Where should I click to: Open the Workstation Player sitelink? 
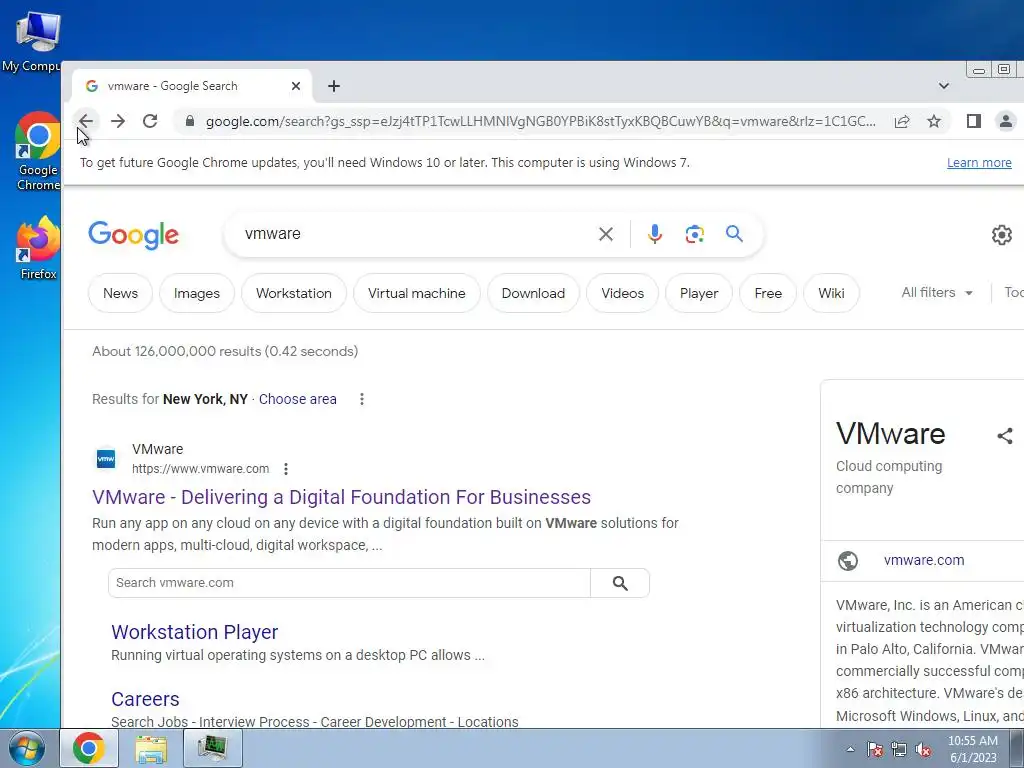(x=195, y=632)
